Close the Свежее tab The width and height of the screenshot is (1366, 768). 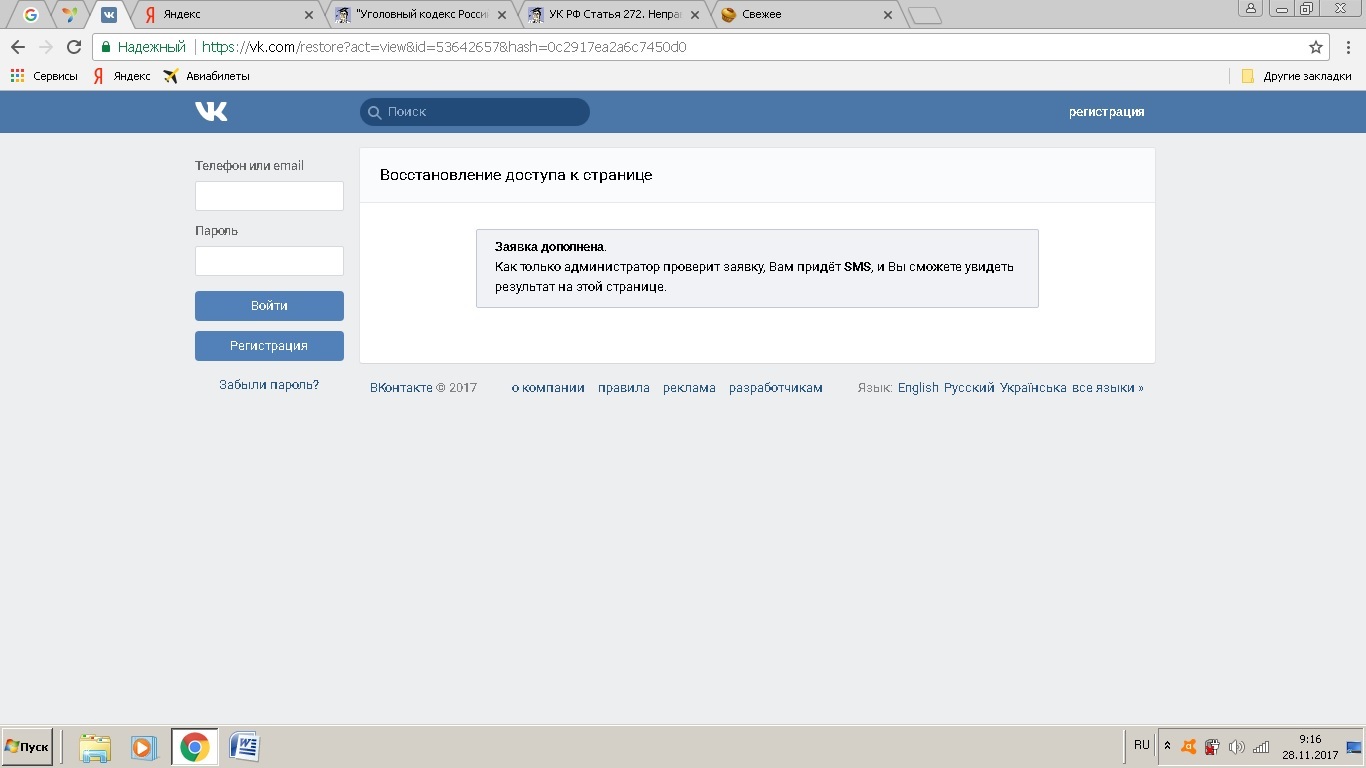click(x=888, y=15)
